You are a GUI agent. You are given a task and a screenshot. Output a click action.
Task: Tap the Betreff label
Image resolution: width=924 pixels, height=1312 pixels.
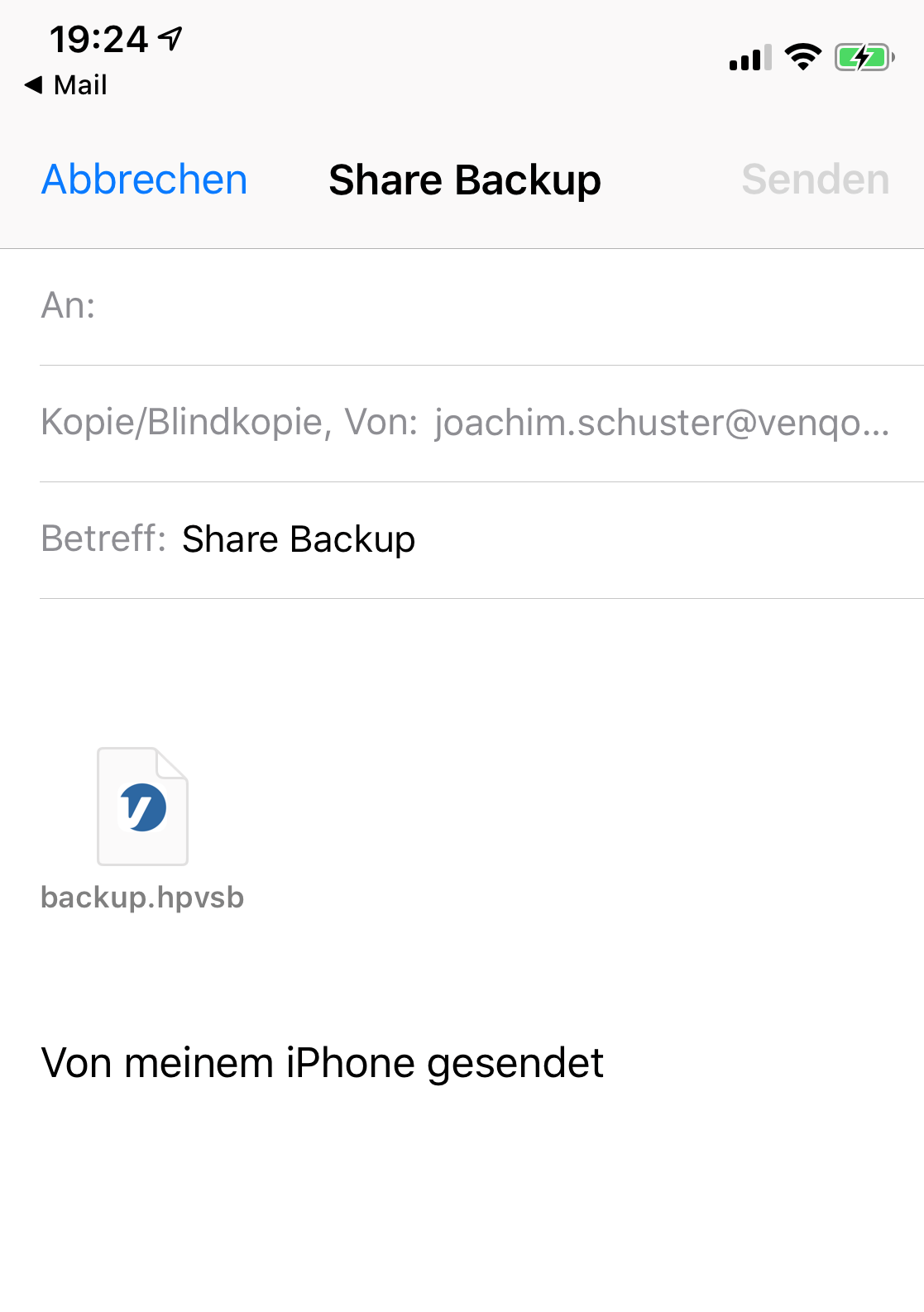pos(103,539)
